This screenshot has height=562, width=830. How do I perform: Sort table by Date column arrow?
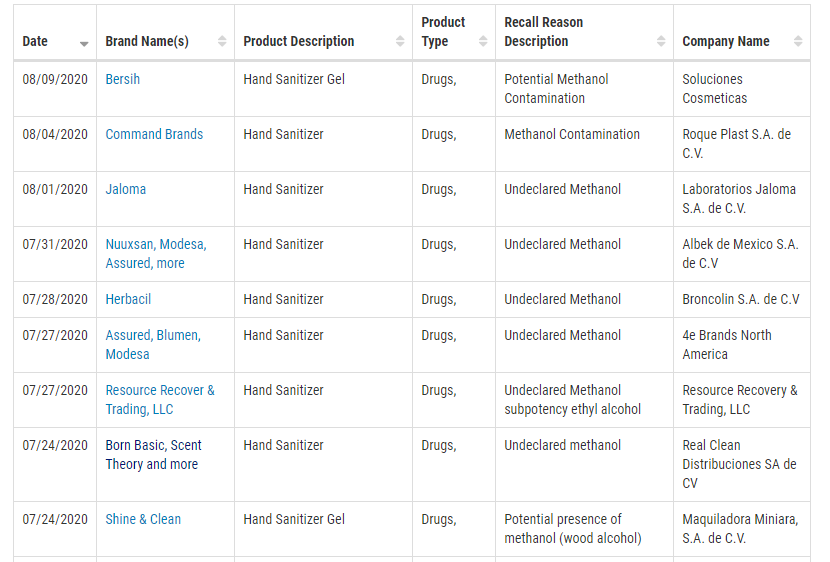(84, 44)
